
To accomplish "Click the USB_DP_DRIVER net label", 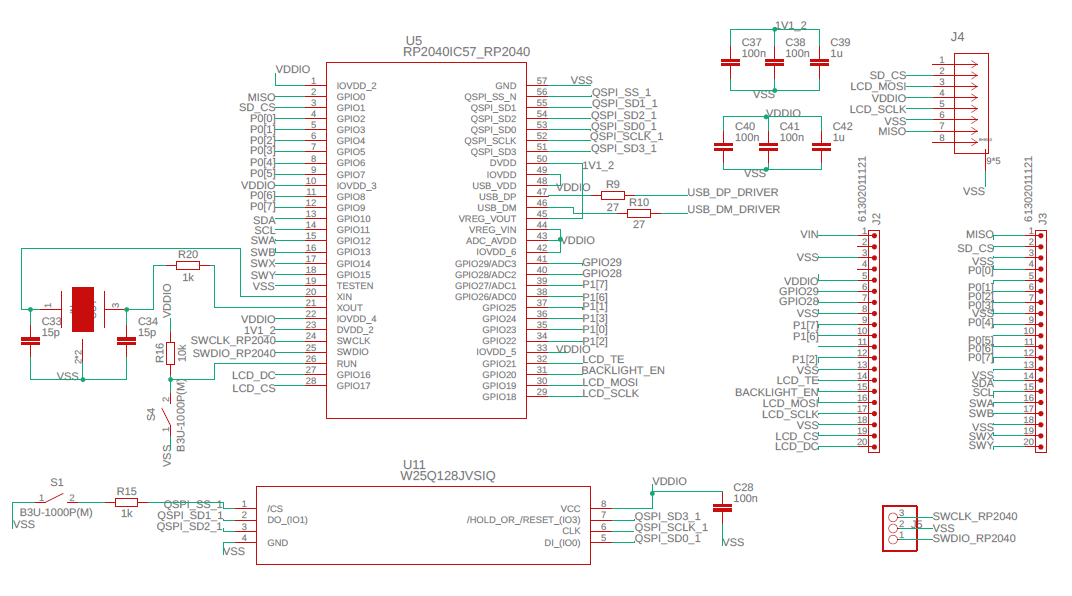I will coord(733,193).
